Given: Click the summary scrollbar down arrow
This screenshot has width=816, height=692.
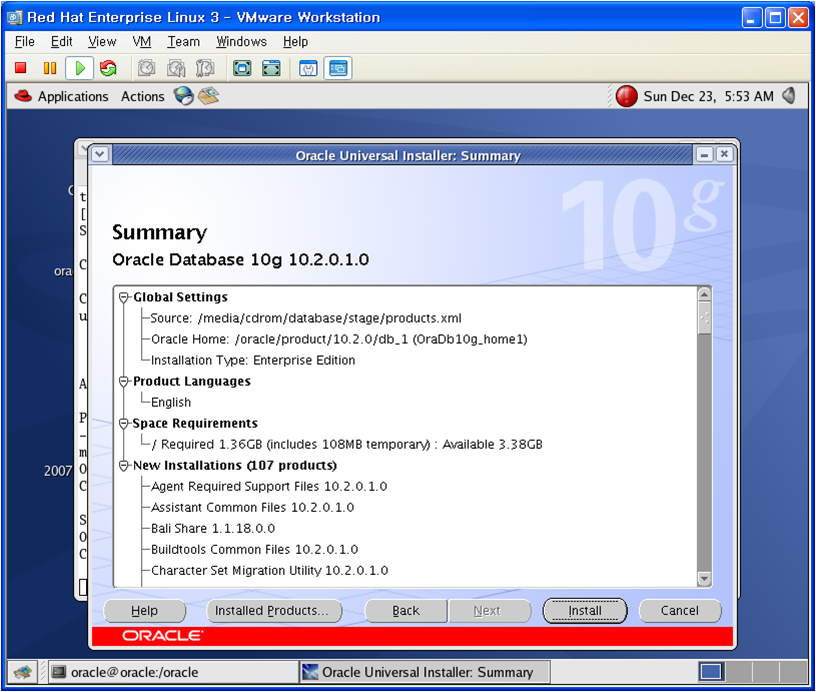Looking at the screenshot, I should click(704, 579).
